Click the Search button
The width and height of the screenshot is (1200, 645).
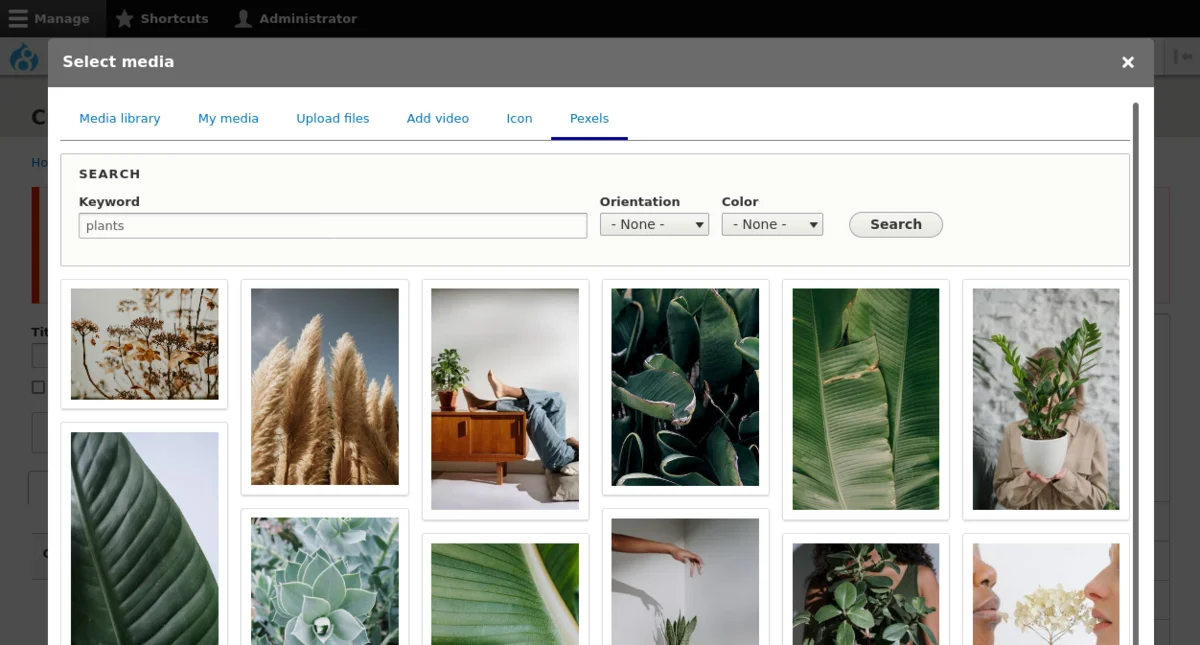pyautogui.click(x=896, y=225)
